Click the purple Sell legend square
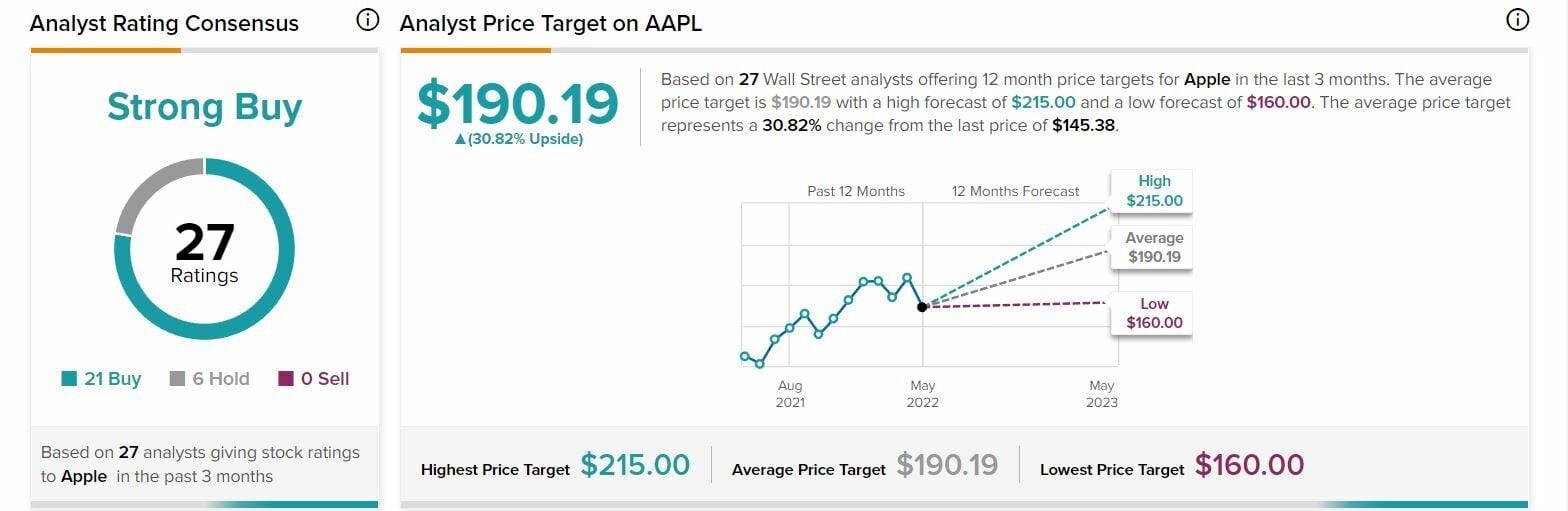 pyautogui.click(x=286, y=379)
